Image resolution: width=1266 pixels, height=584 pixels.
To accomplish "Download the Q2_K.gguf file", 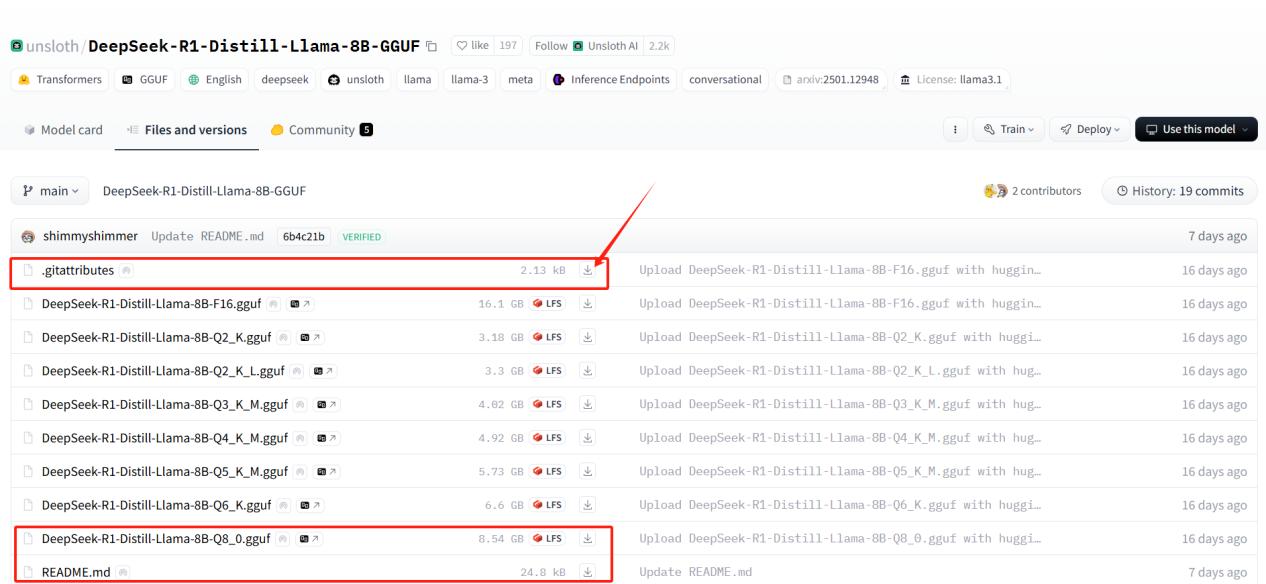I will pyautogui.click(x=588, y=338).
